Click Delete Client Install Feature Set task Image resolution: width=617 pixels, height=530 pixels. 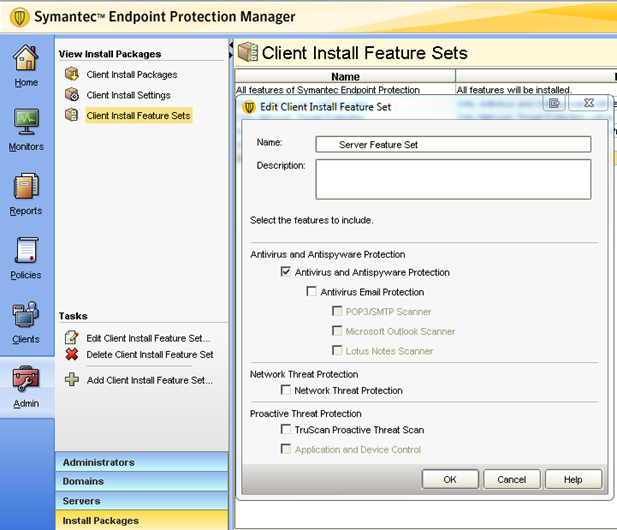[150, 355]
